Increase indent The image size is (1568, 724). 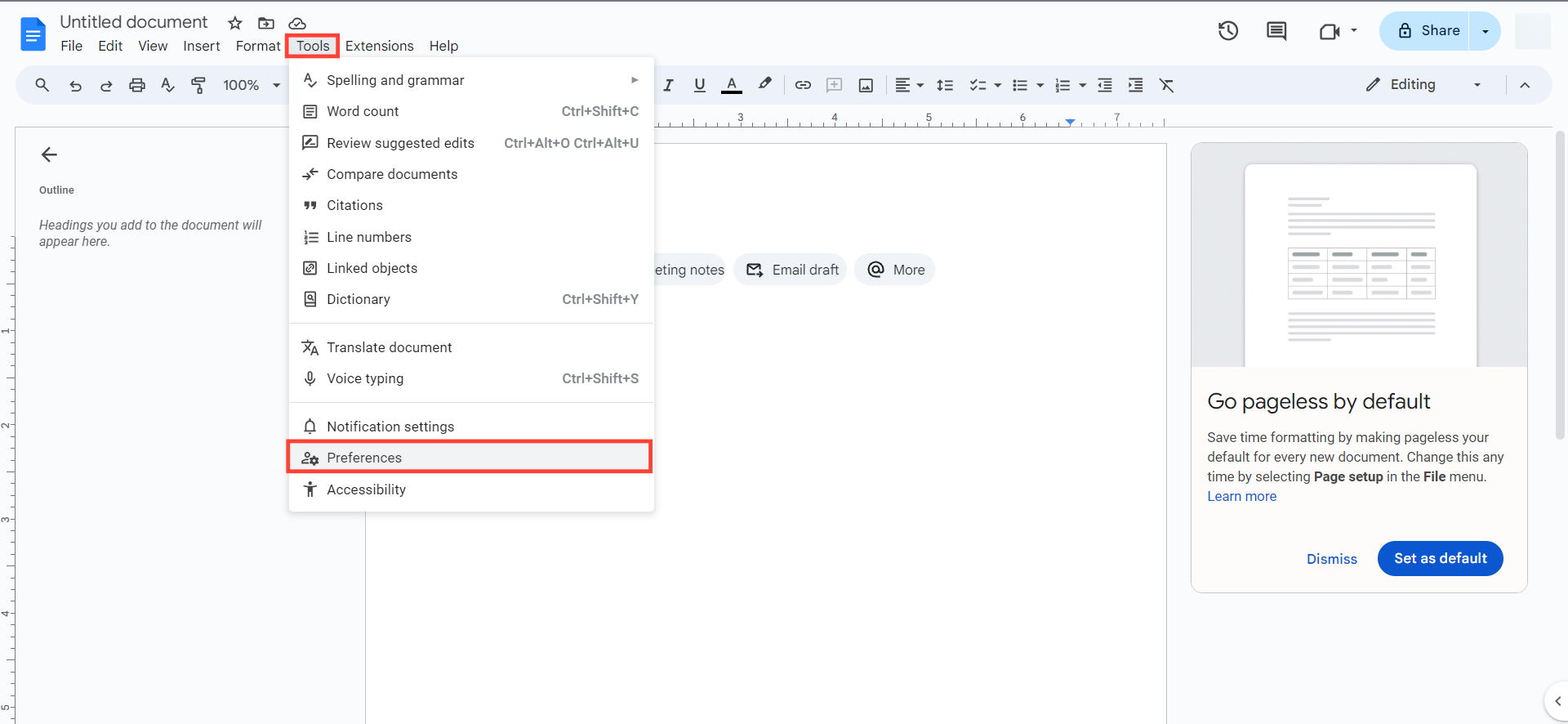pyautogui.click(x=1135, y=85)
